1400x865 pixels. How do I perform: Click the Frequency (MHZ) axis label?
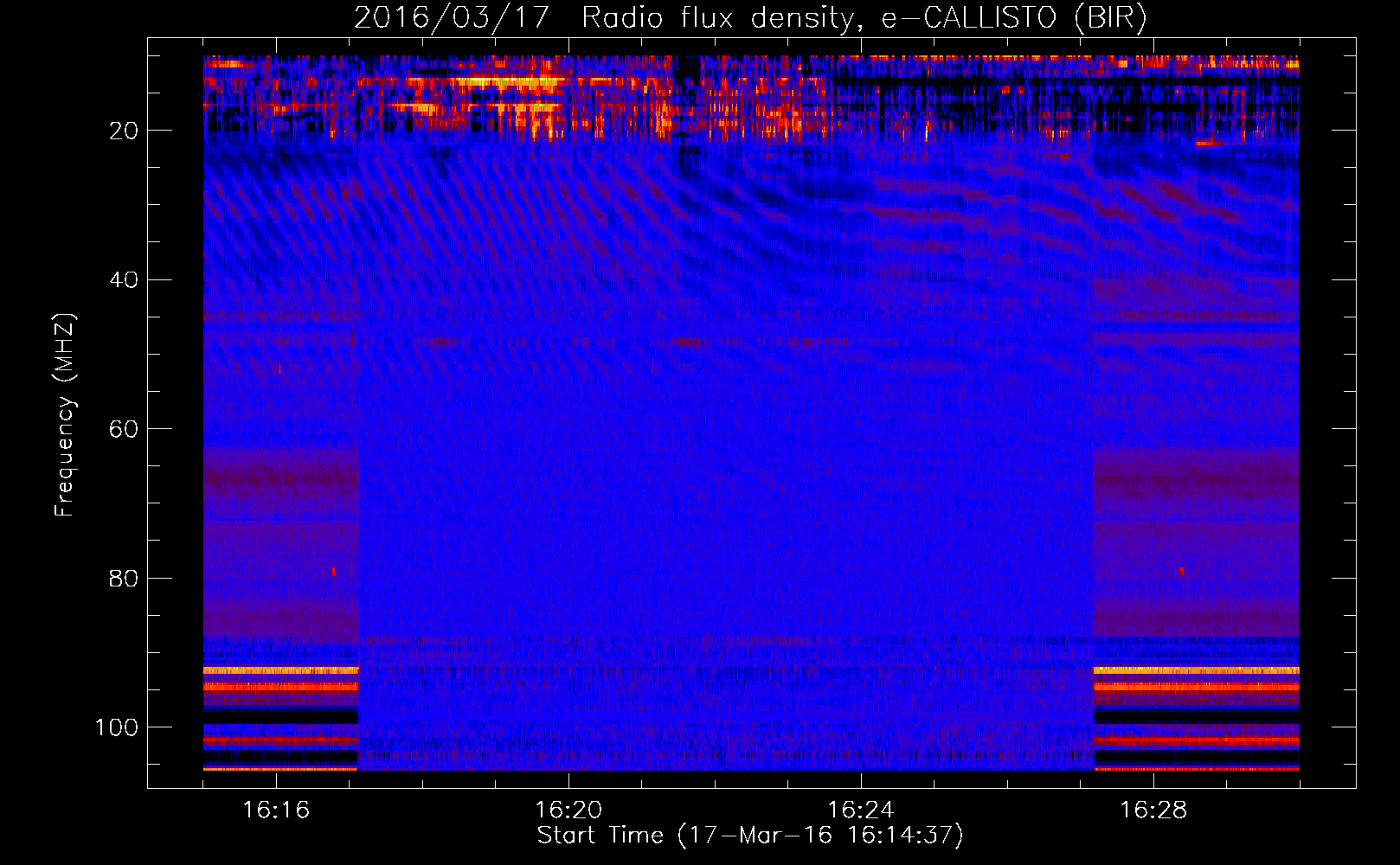pos(66,414)
